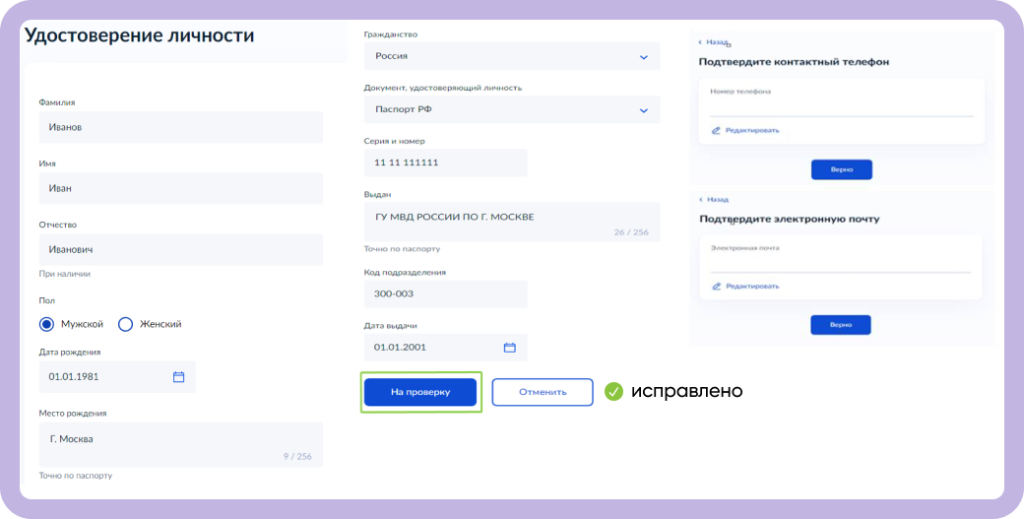Confirm phone number with Верно button

pos(842,170)
